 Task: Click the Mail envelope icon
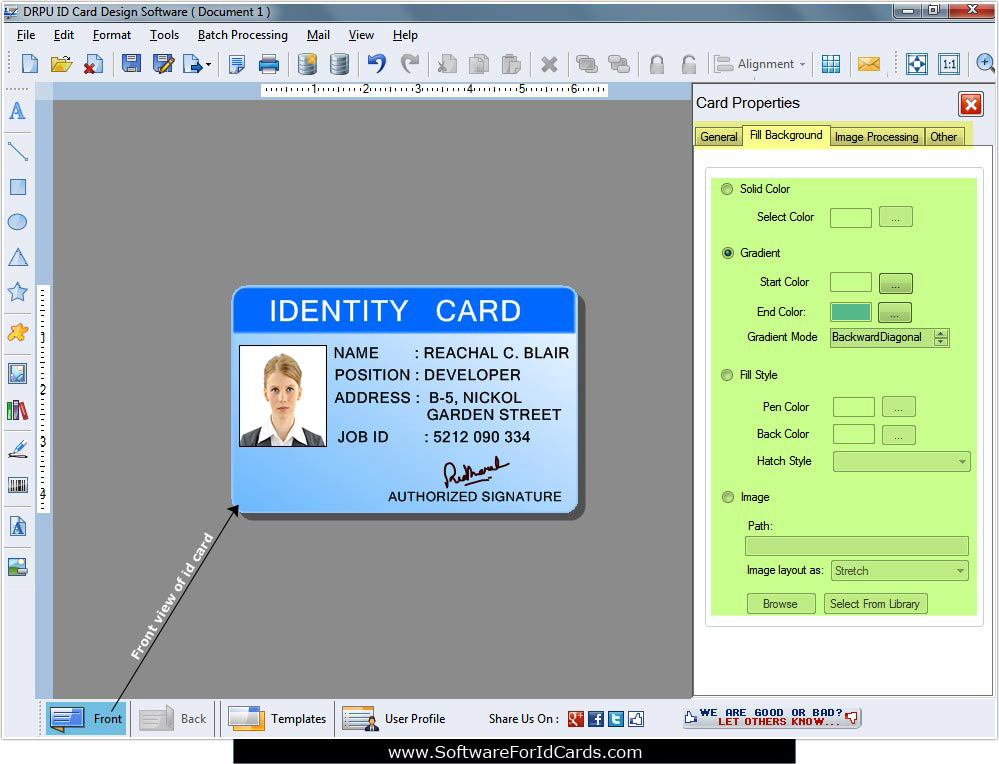pyautogui.click(x=868, y=64)
